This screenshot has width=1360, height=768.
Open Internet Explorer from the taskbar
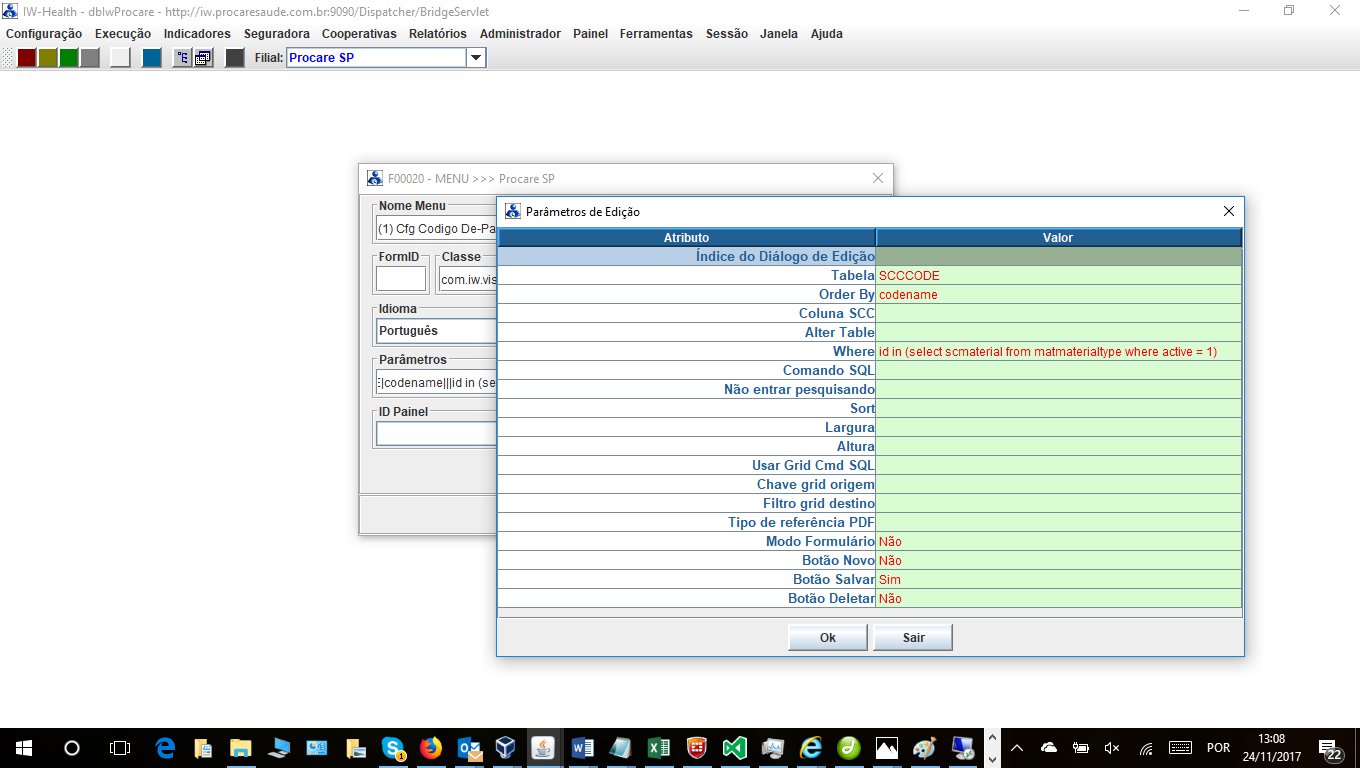(x=811, y=747)
